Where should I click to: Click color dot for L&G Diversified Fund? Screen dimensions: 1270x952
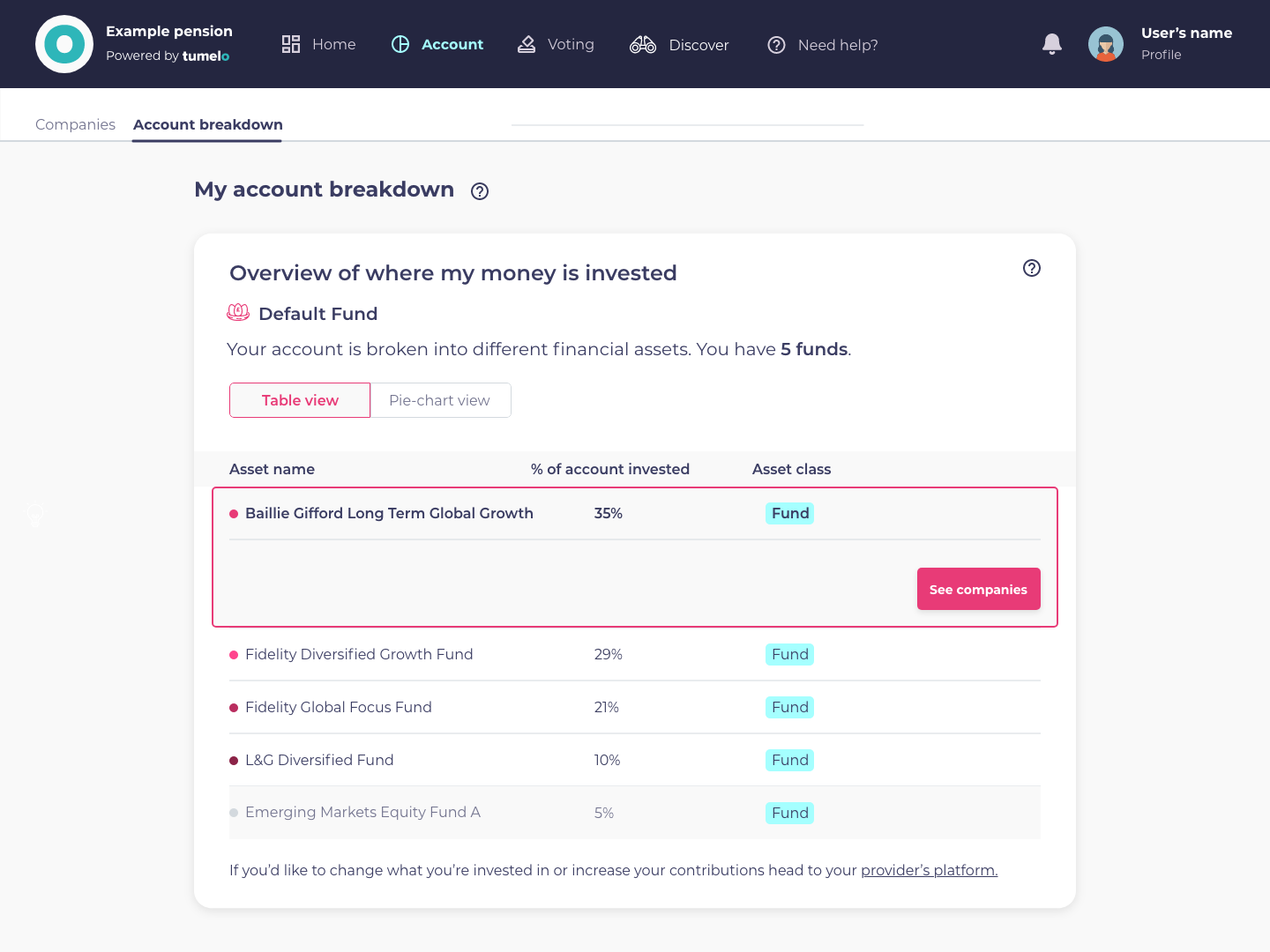[234, 761]
